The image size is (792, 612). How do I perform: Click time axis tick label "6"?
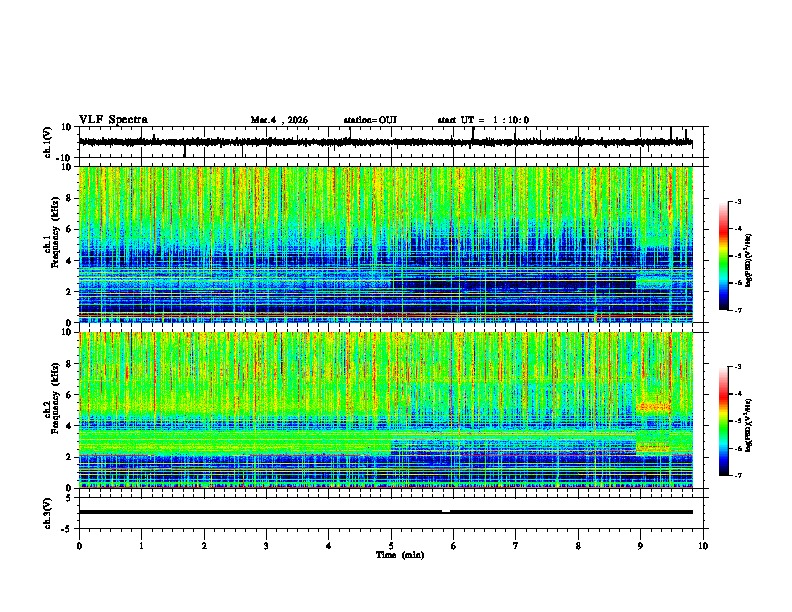453,546
